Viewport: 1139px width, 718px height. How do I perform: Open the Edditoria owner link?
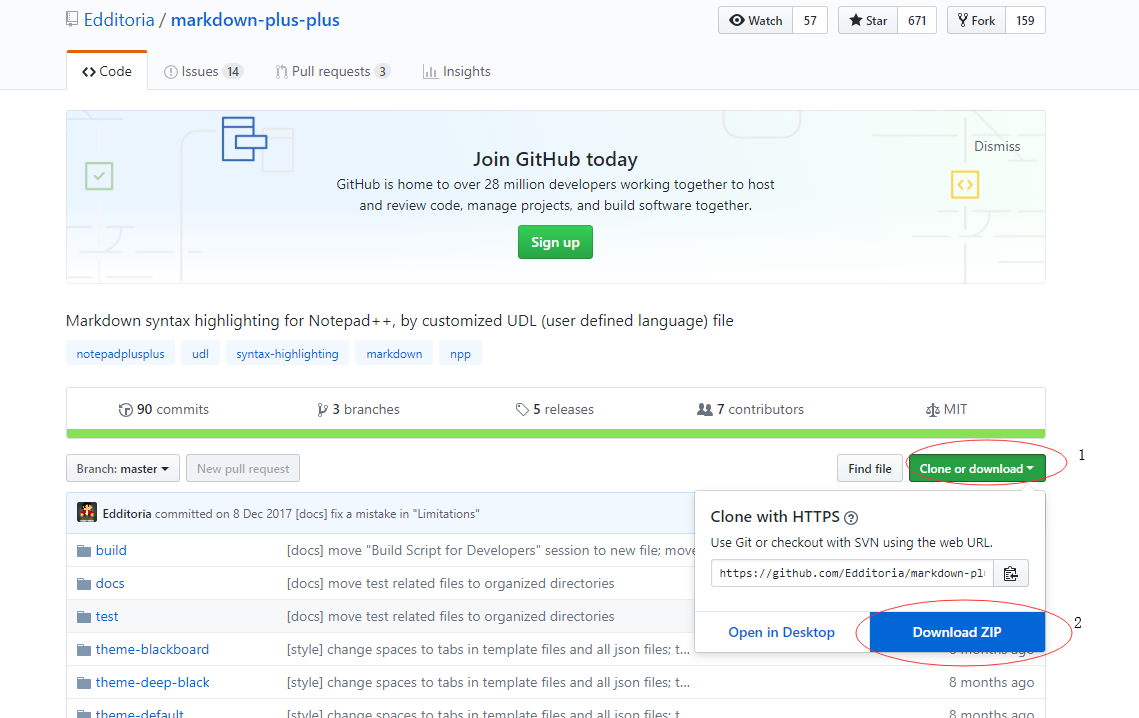[118, 20]
